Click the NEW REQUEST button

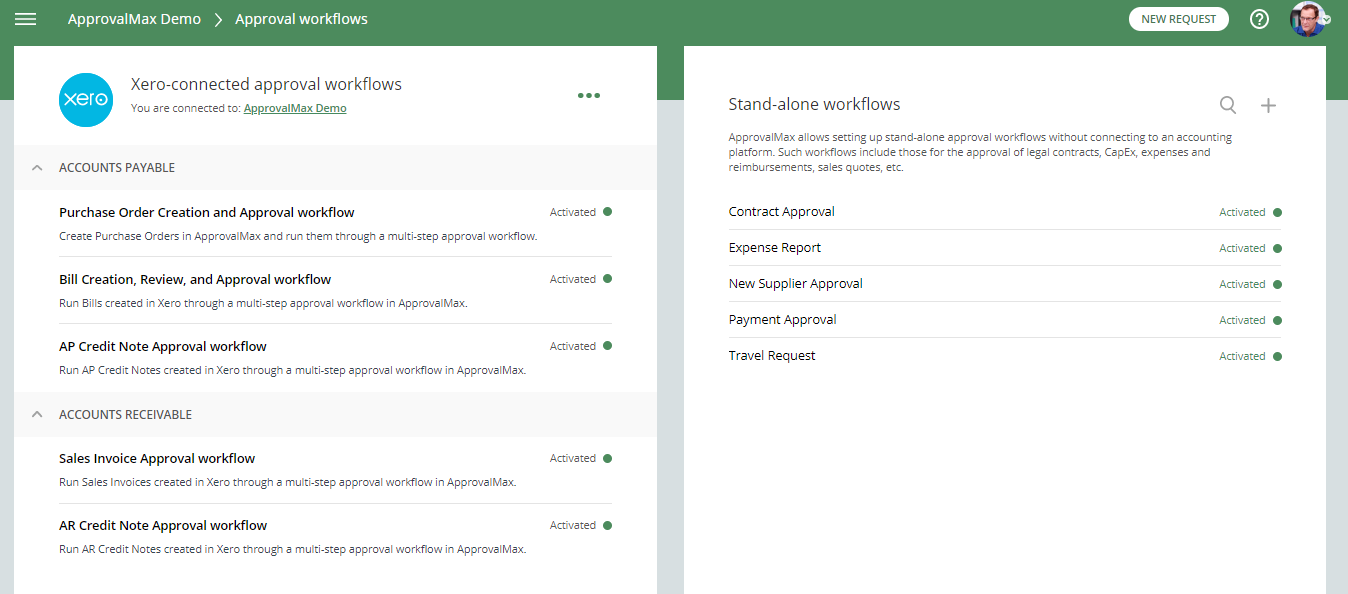coord(1179,19)
